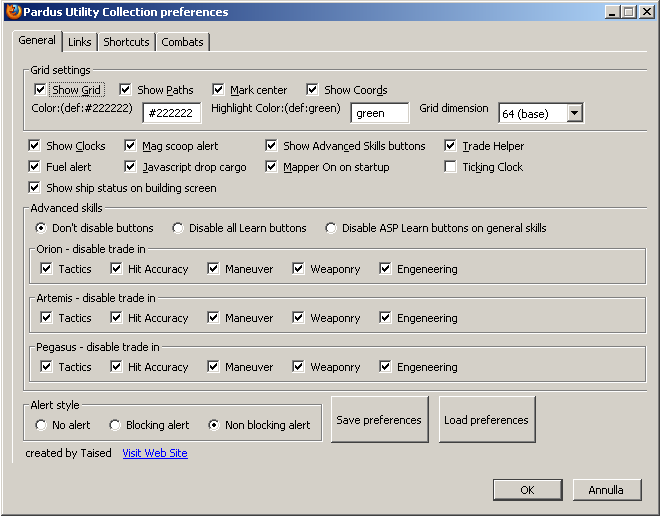Toggle Javascript drop cargo checkbox
Screen dimensions: 660x516
(130, 167)
